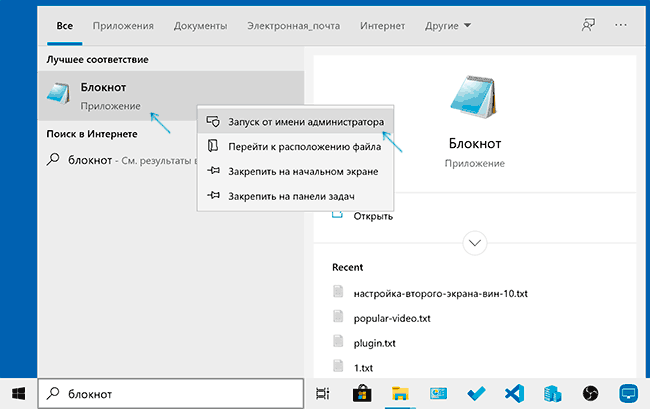
Task: Launch Visual Studio Code from taskbar
Action: point(514,394)
